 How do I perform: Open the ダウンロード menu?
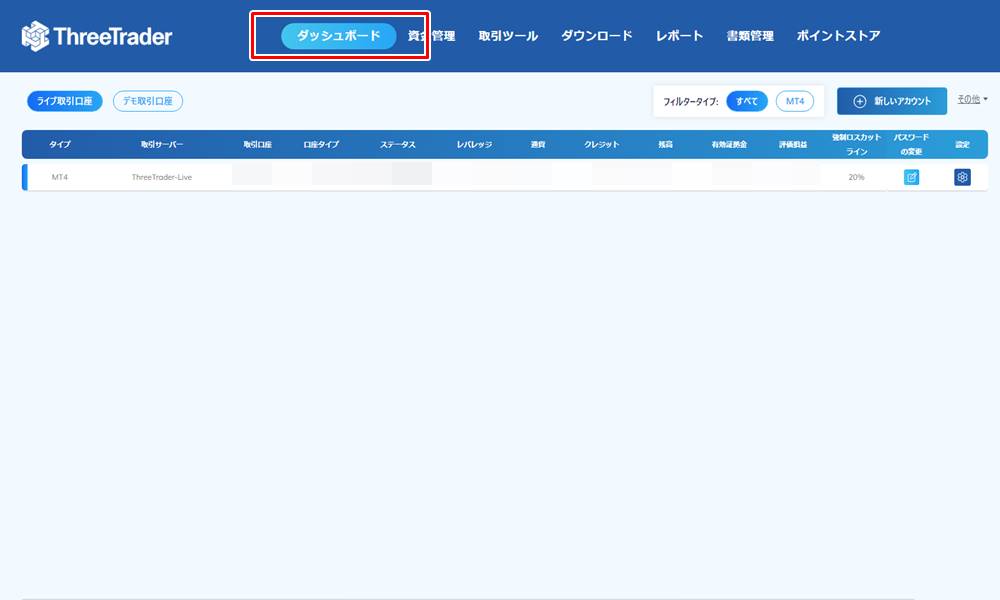coord(596,34)
